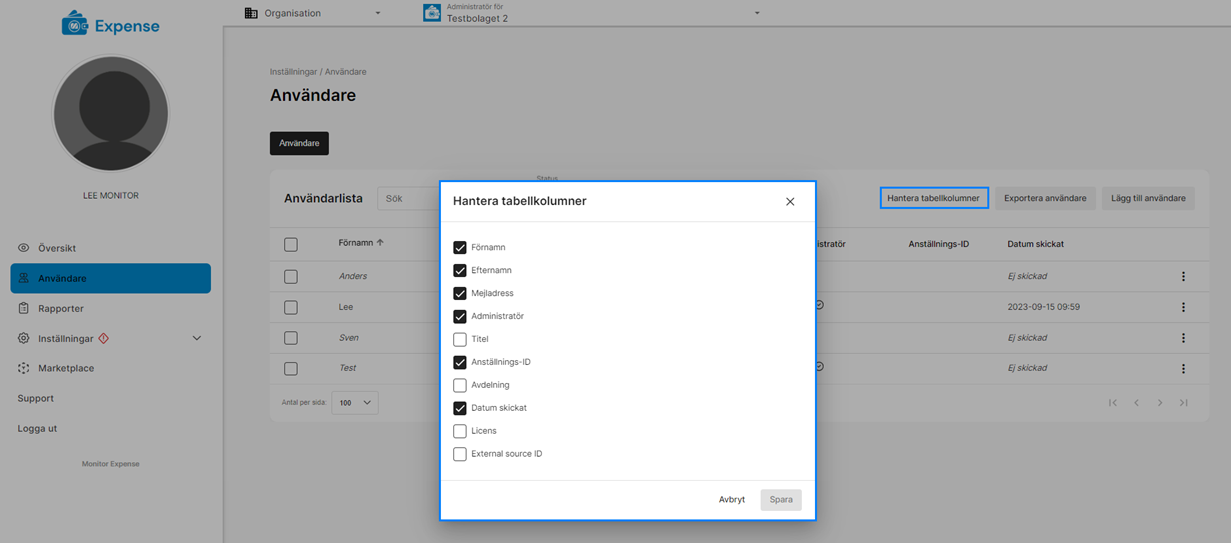This screenshot has width=1231, height=543.
Task: Click the Sök search field
Action: tap(408, 198)
